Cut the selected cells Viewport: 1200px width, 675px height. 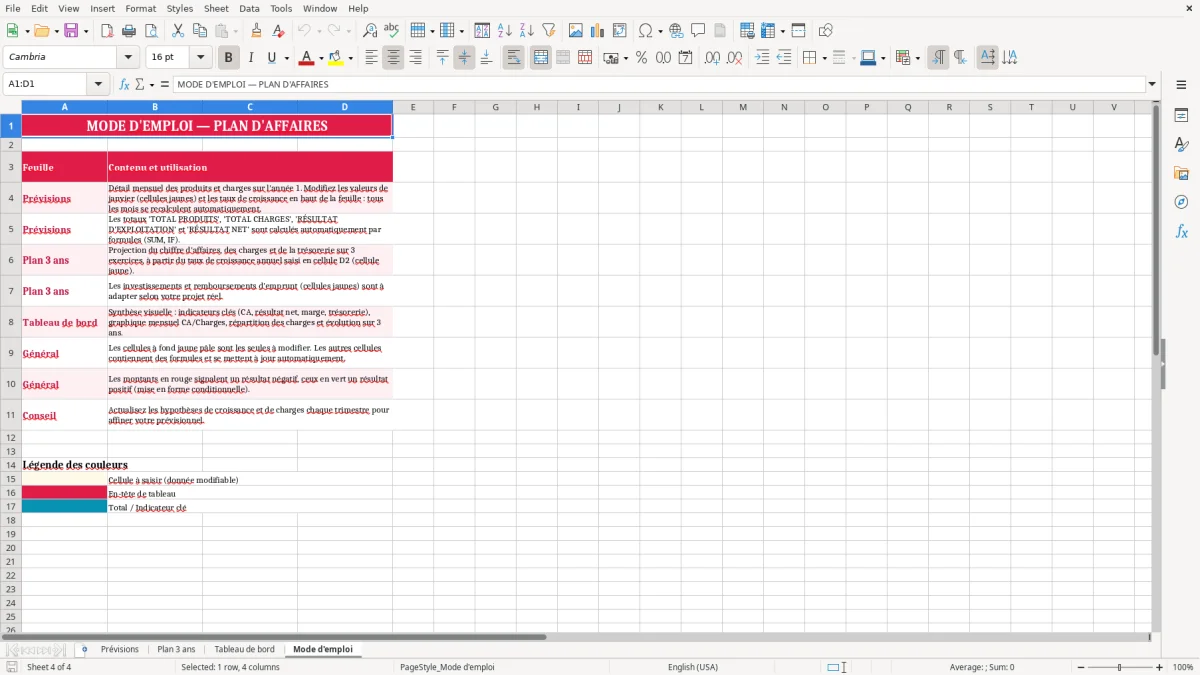pos(177,31)
